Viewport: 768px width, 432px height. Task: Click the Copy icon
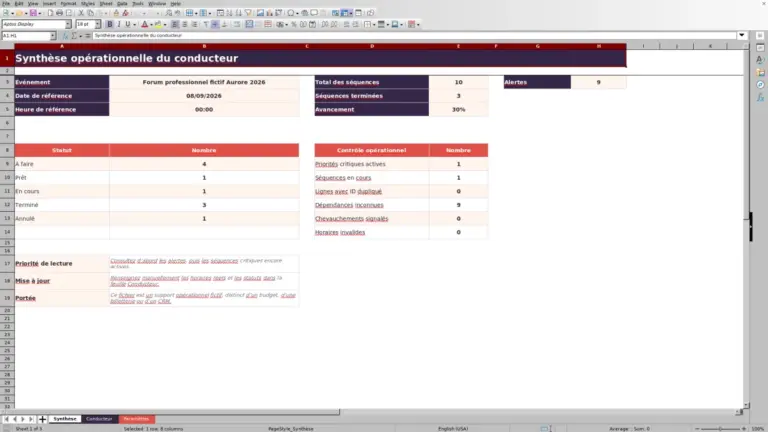pos(90,13)
